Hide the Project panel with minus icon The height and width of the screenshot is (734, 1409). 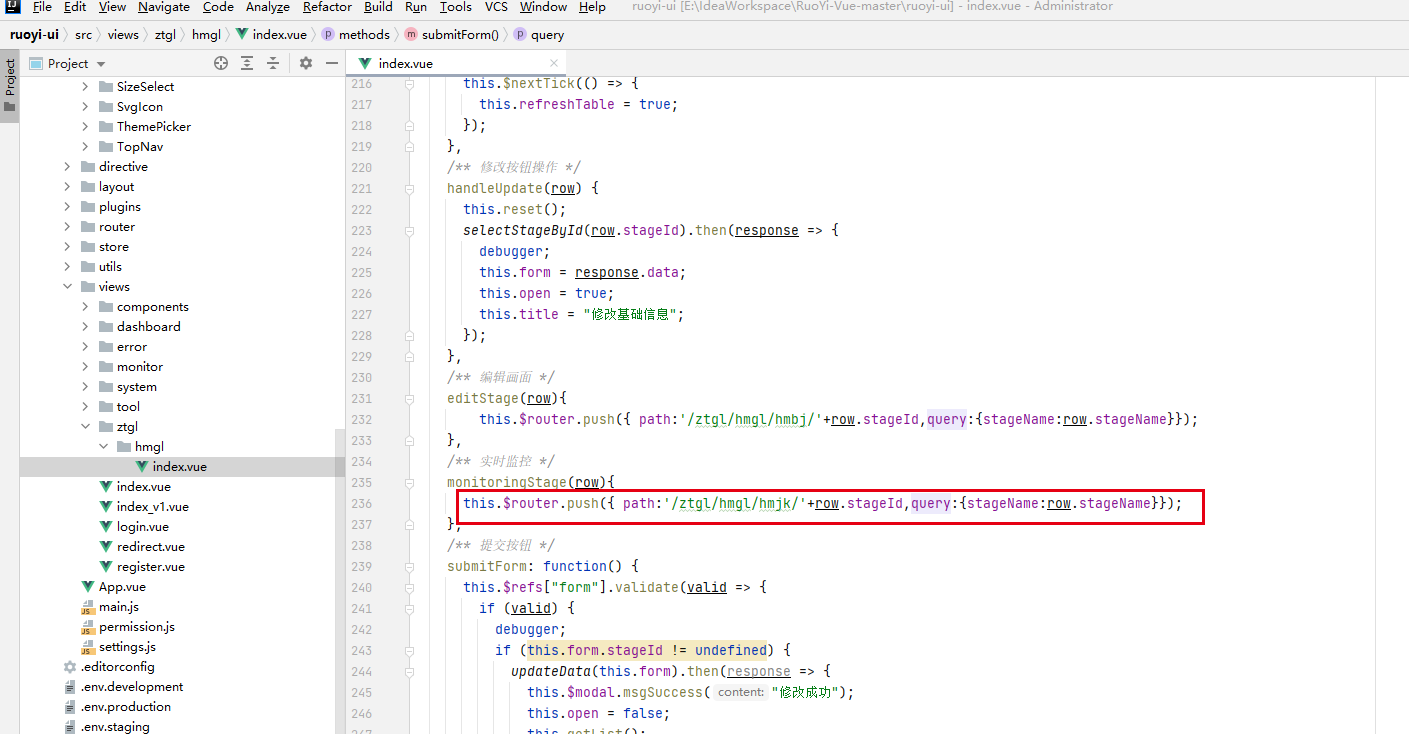[332, 63]
